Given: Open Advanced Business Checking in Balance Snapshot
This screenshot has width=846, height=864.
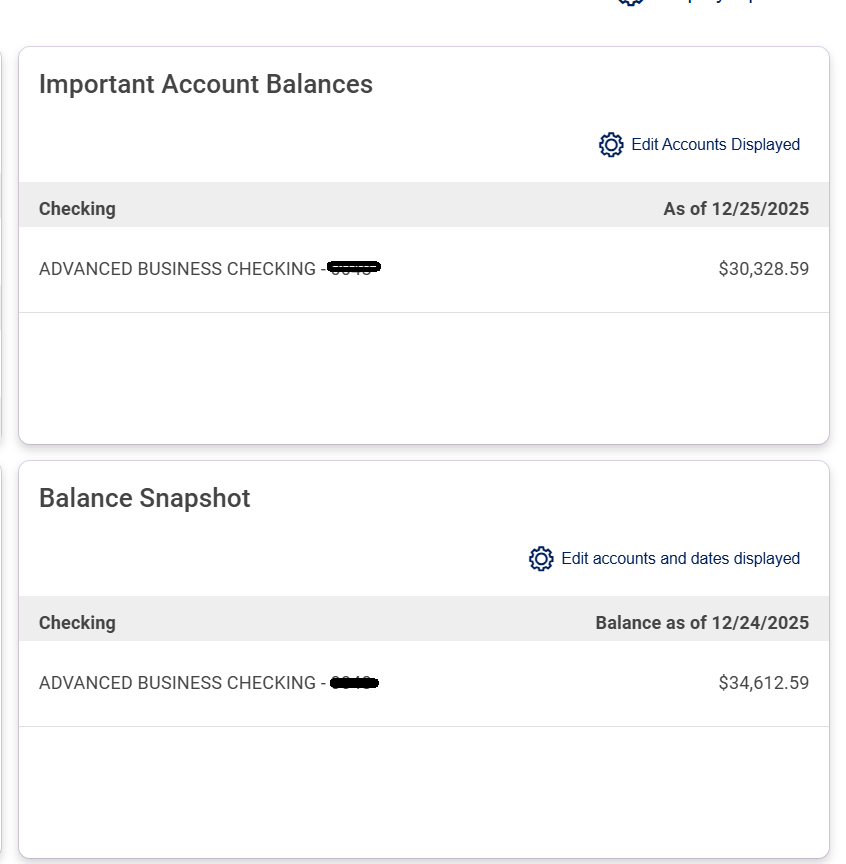Looking at the screenshot, I should coord(177,683).
